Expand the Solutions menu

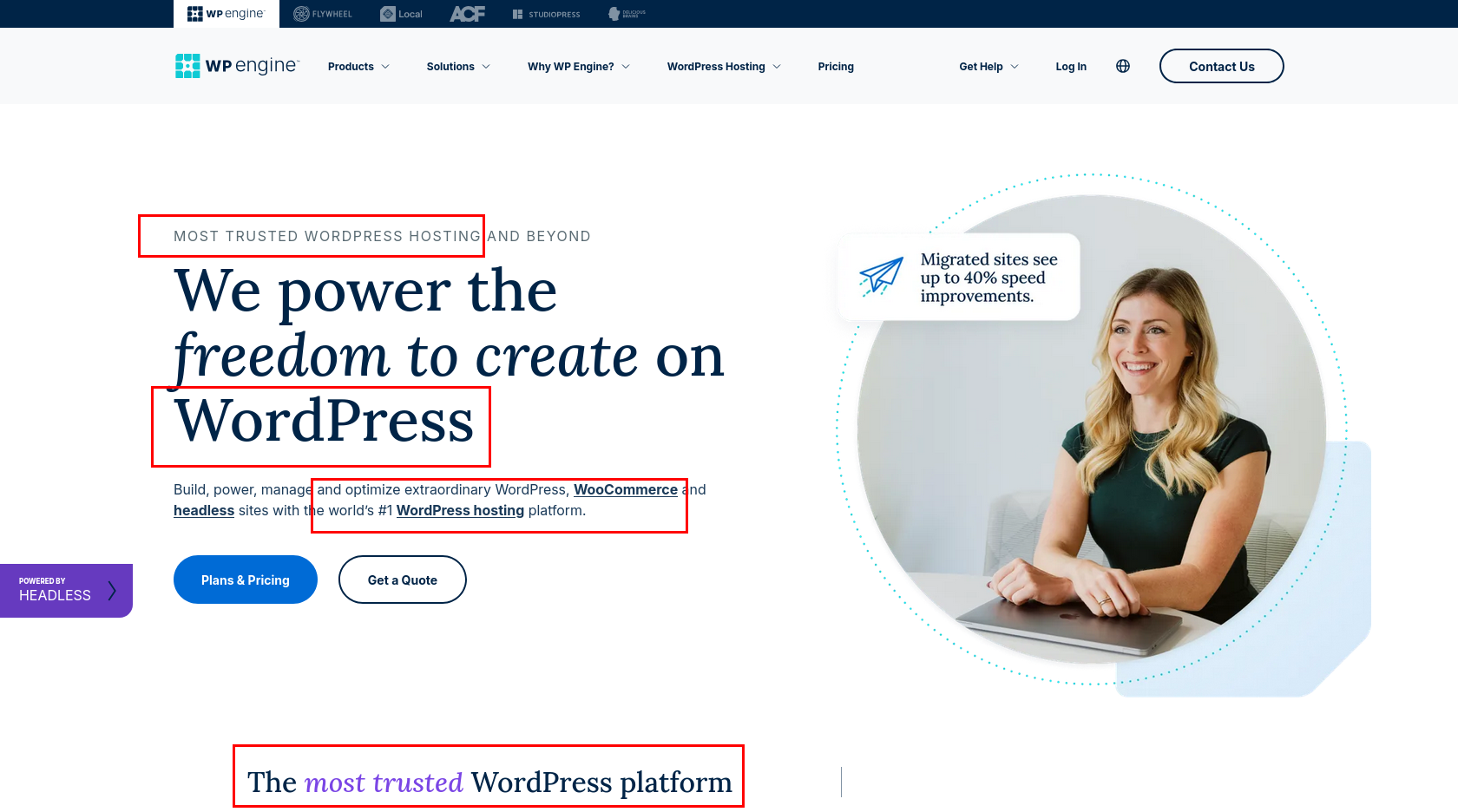(458, 67)
